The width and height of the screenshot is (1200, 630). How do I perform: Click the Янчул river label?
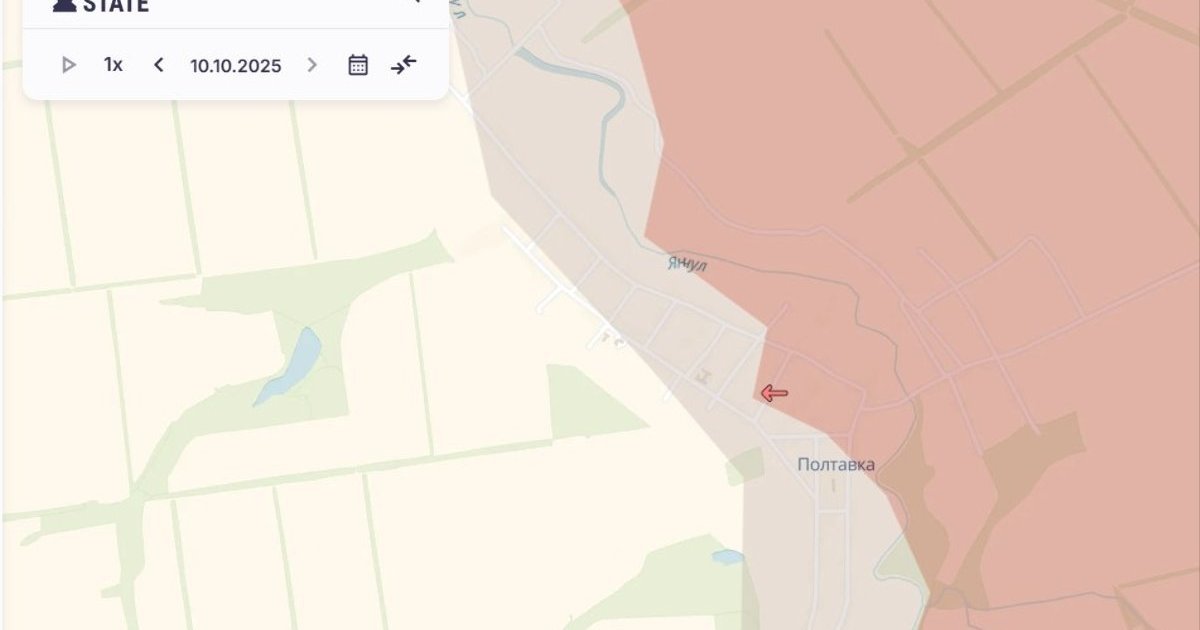click(x=686, y=264)
